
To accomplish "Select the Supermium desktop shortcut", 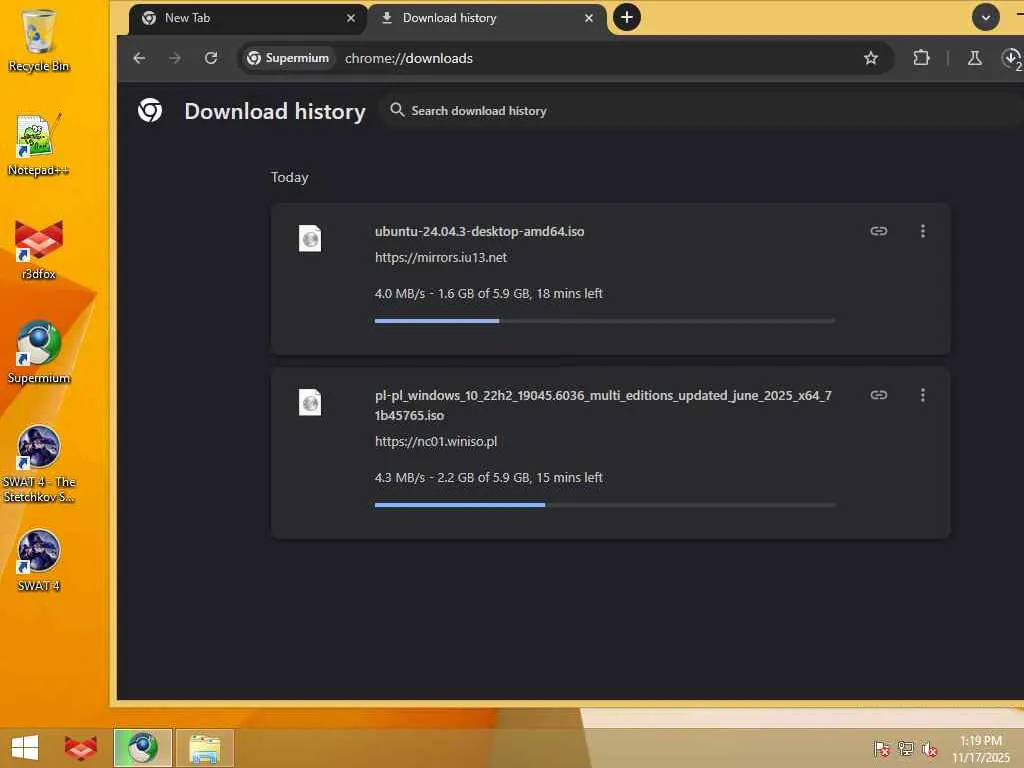I will coord(39,353).
